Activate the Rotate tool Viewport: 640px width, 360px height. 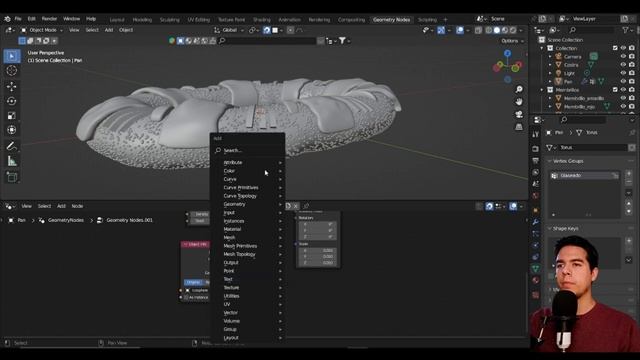point(12,101)
